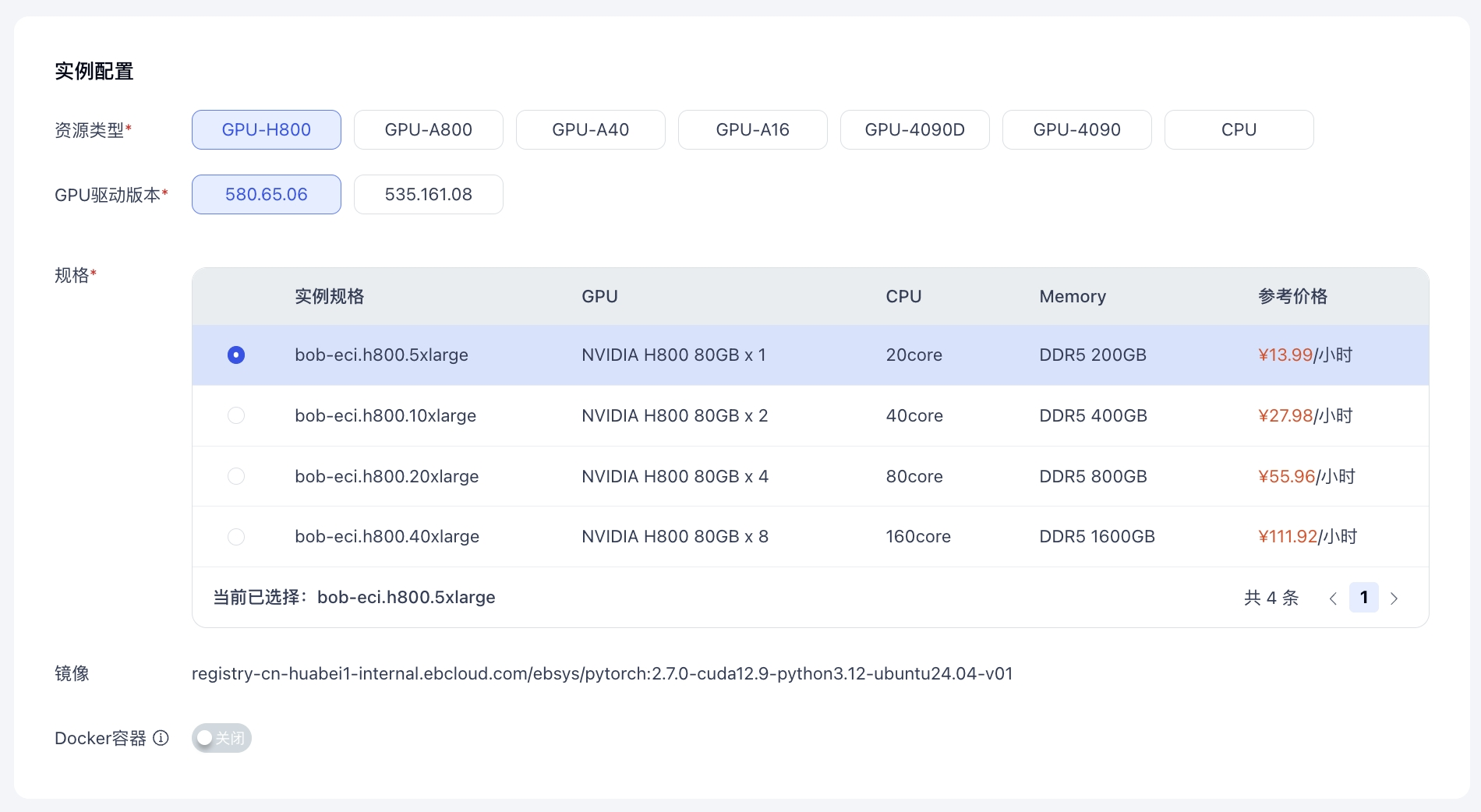The height and width of the screenshot is (812, 1481).
Task: Select GPU-4090D resource type
Action: click(x=915, y=130)
